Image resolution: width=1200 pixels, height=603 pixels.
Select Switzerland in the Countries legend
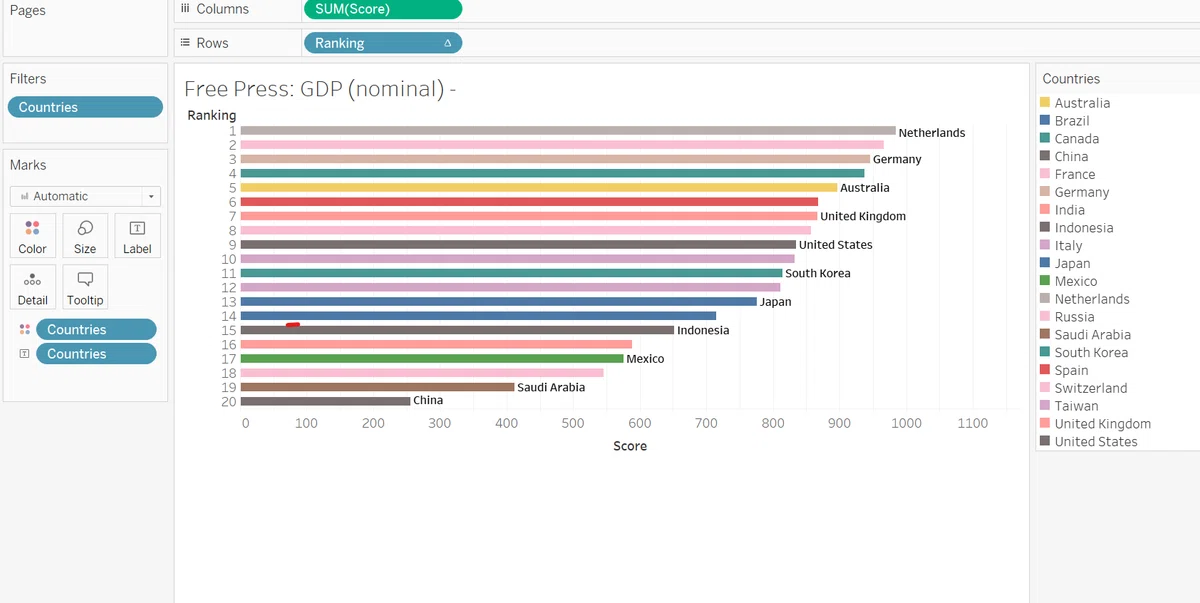click(x=1090, y=388)
